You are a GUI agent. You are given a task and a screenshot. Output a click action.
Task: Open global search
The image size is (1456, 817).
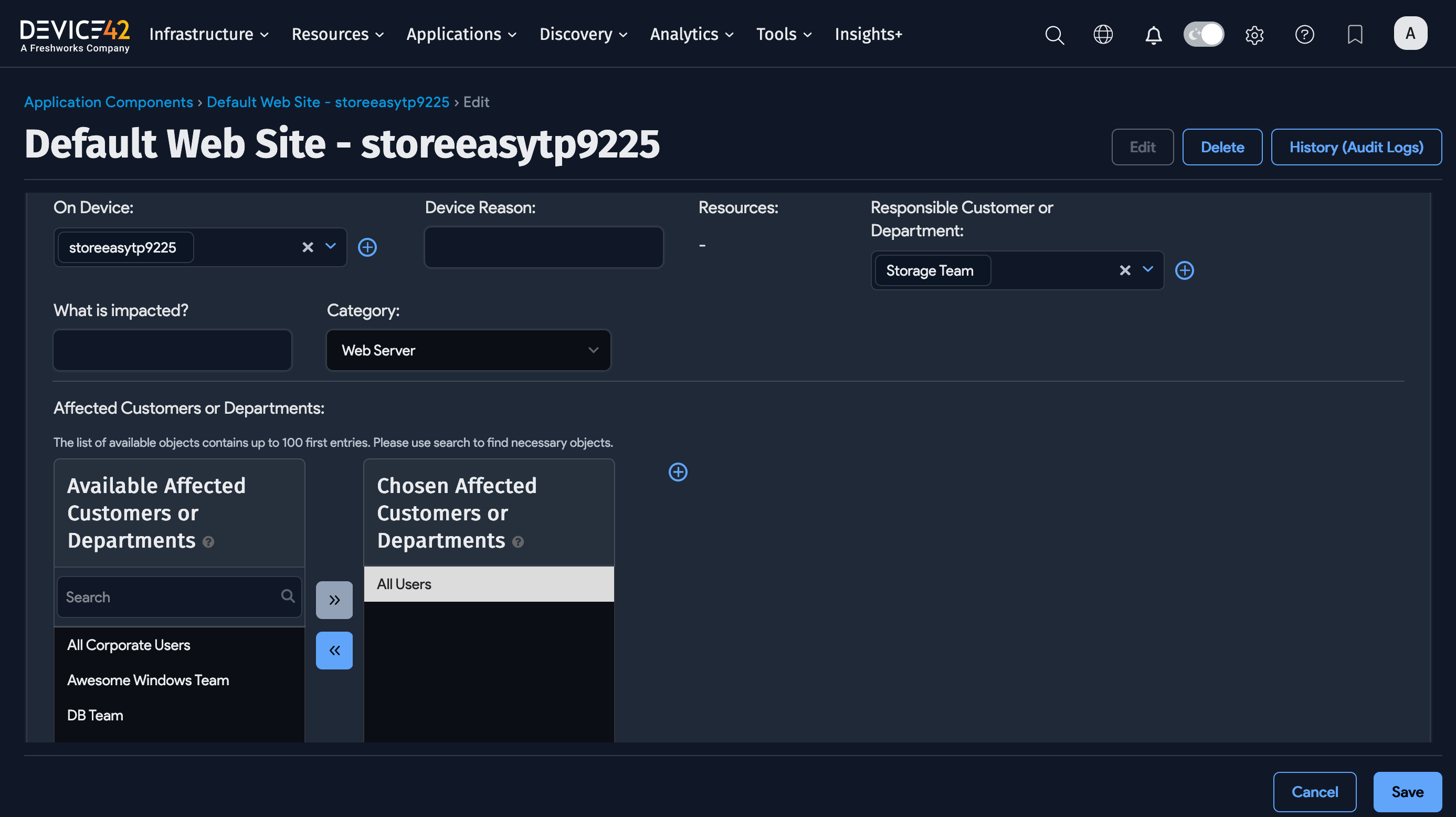(x=1054, y=35)
